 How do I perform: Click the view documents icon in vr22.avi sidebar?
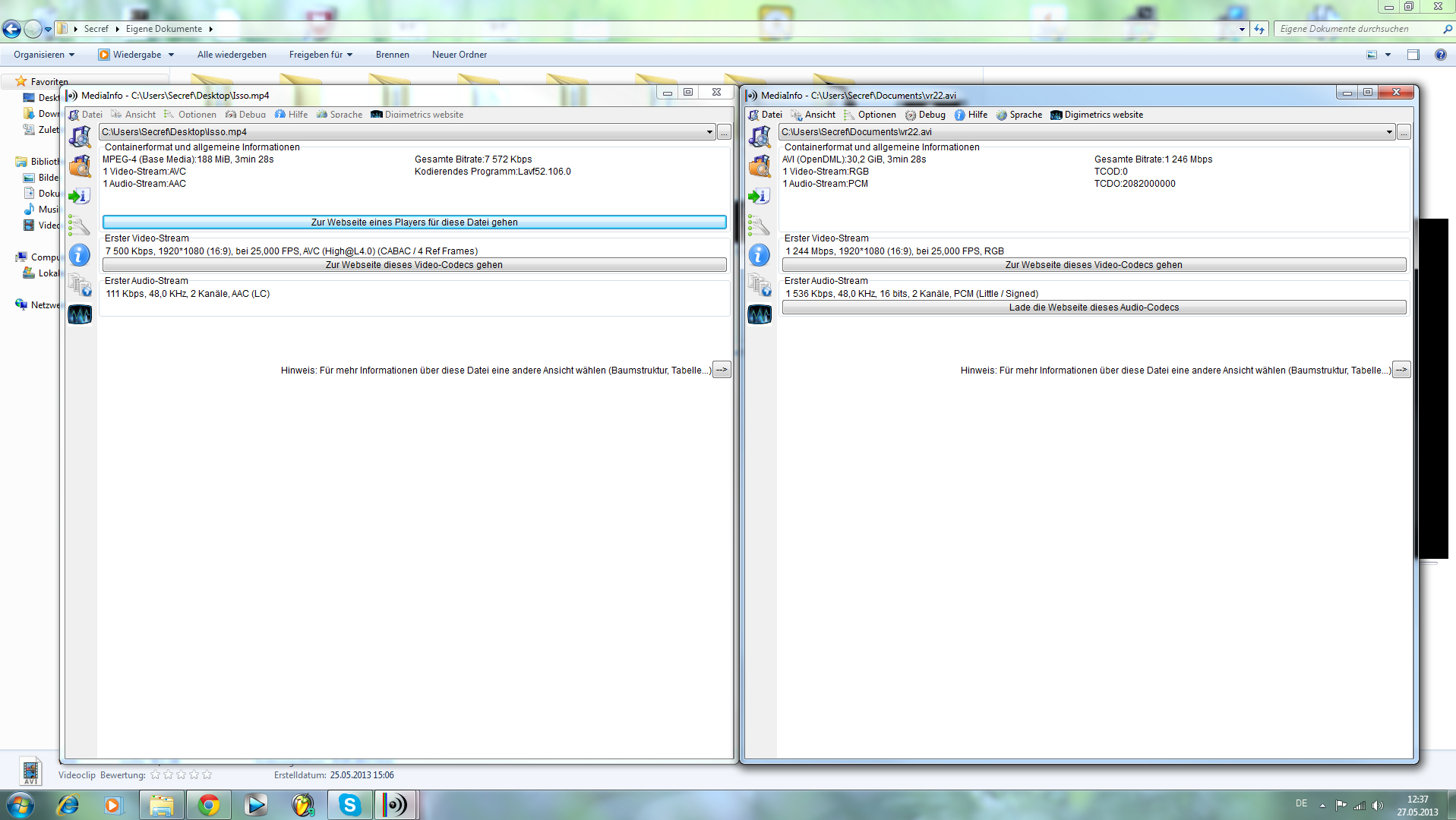(x=760, y=285)
